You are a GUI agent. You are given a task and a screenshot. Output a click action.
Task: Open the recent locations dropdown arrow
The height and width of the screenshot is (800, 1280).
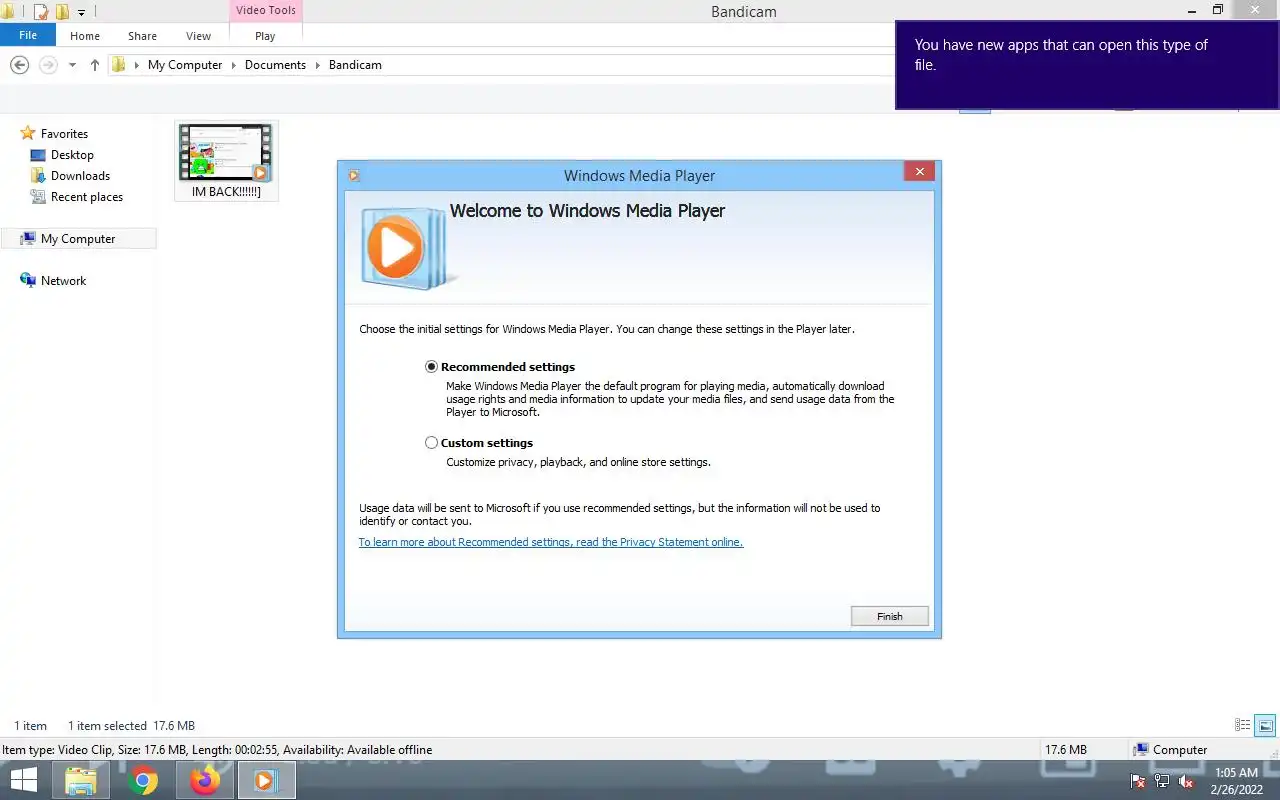(72, 66)
